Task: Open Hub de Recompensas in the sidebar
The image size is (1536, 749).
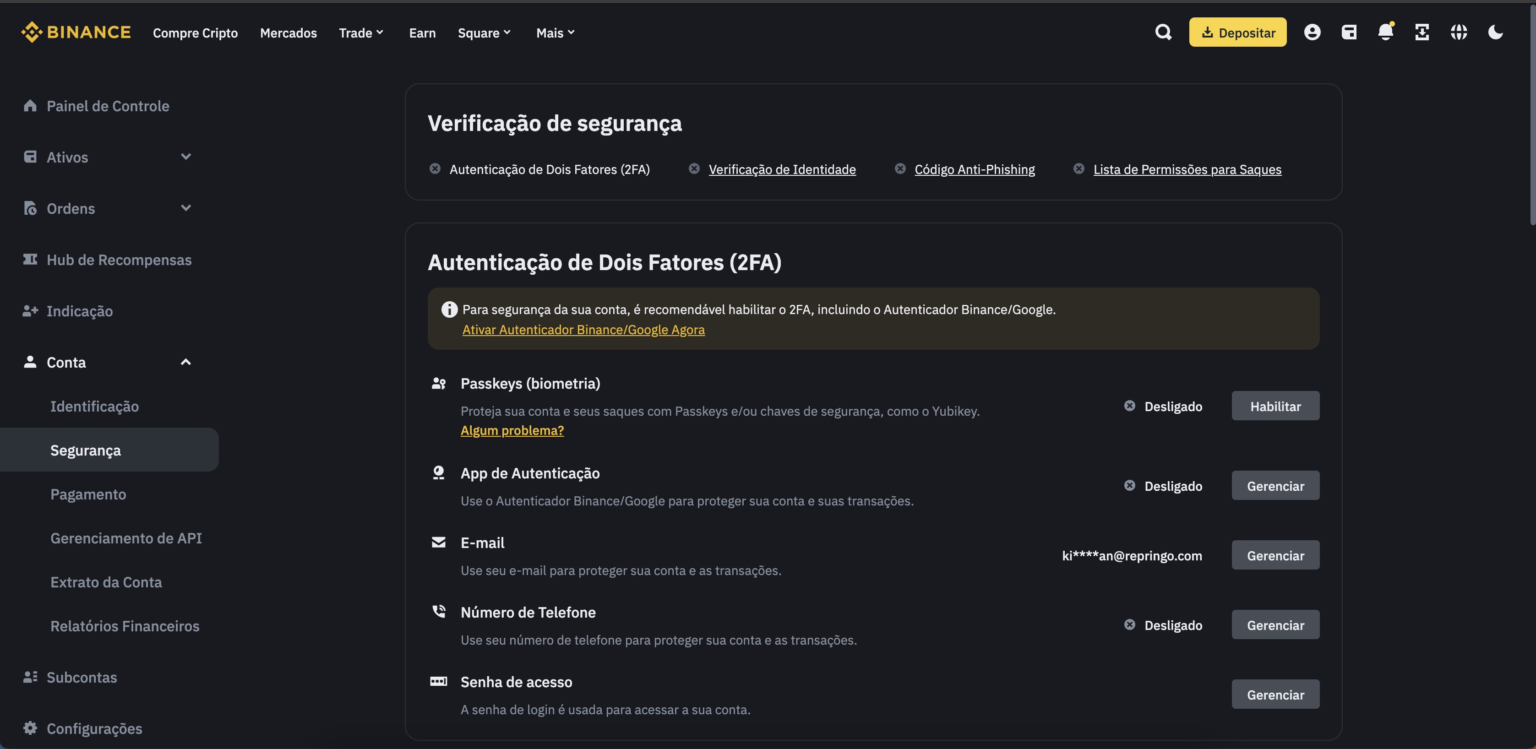Action: [119, 259]
